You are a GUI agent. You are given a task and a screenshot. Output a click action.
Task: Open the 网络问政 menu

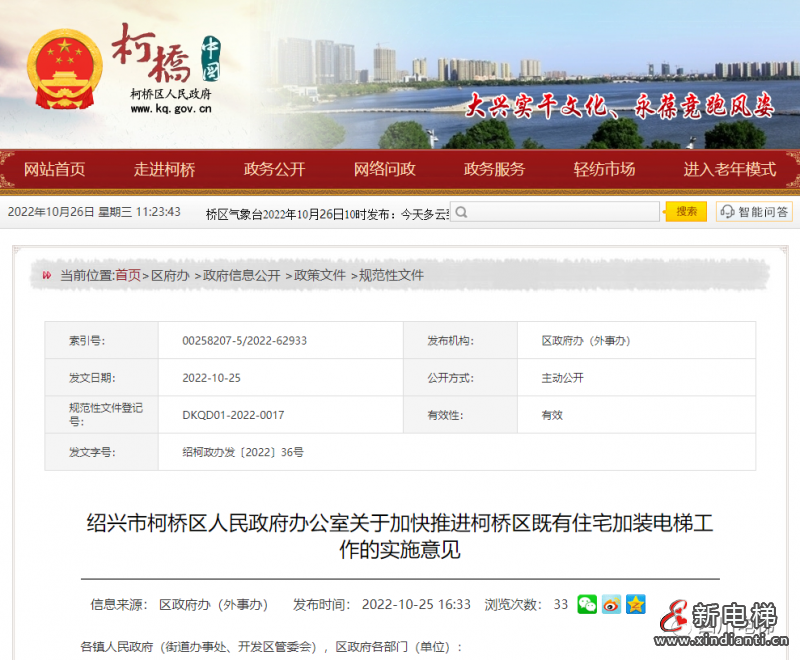[385, 169]
